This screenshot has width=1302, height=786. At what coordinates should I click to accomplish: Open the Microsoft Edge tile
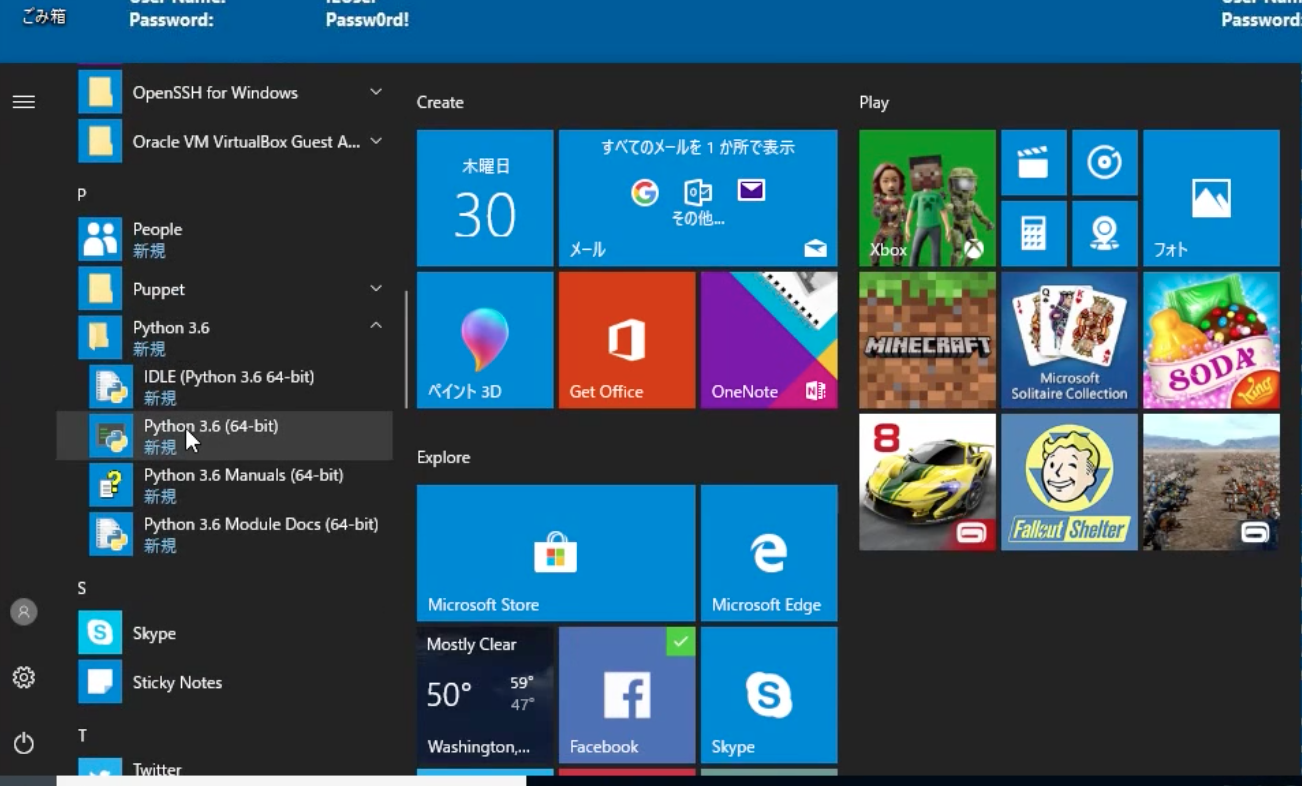pyautogui.click(x=768, y=553)
